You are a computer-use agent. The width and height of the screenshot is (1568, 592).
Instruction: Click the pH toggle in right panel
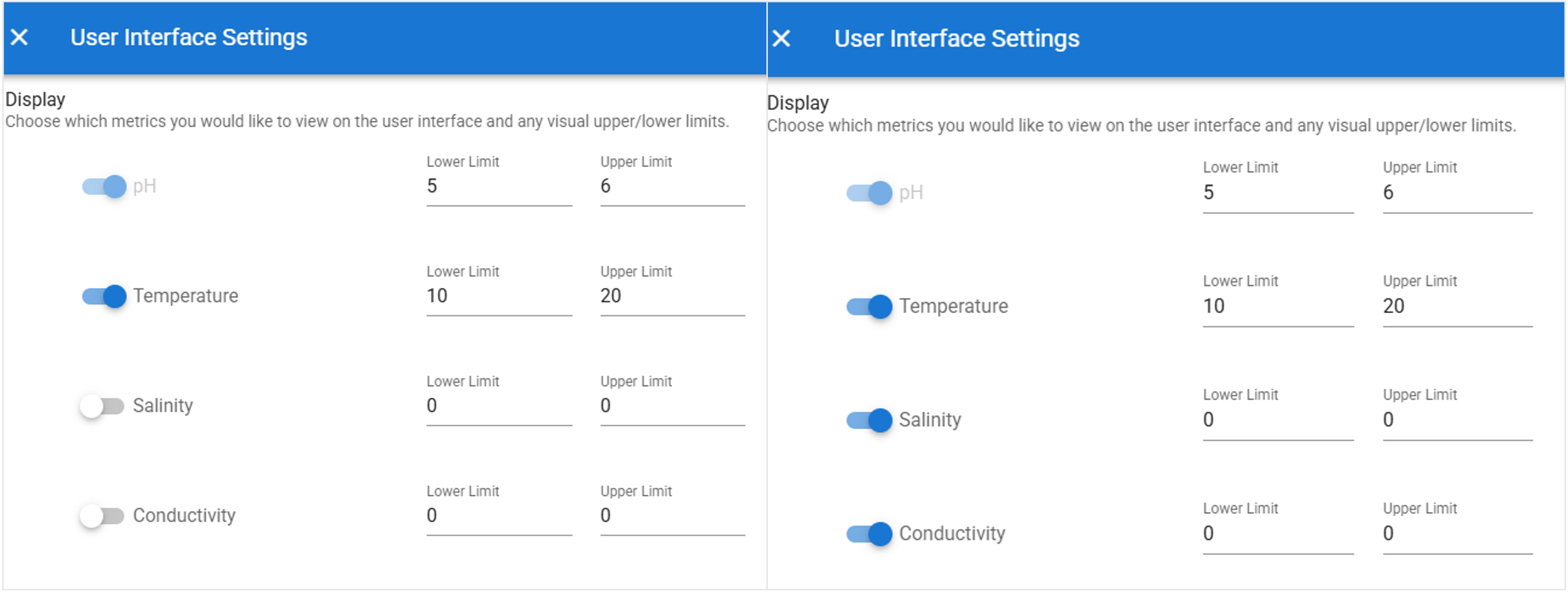(869, 193)
